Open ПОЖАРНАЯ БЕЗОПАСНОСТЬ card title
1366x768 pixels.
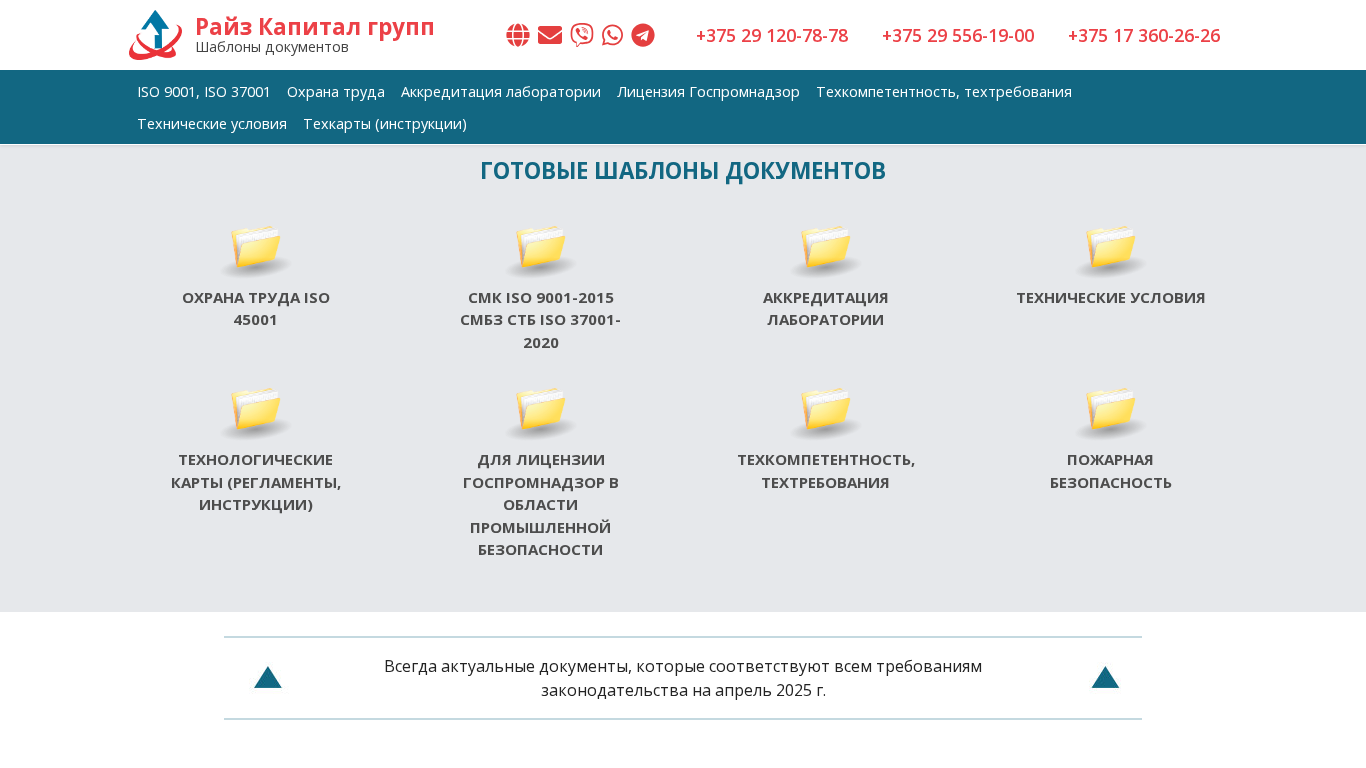click(1111, 471)
